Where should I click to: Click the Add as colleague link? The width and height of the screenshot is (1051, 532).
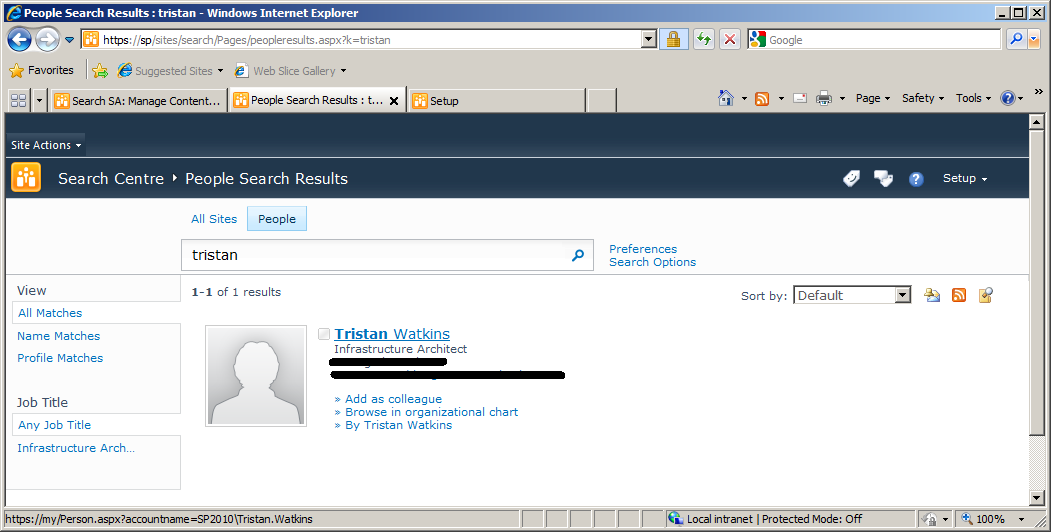393,399
